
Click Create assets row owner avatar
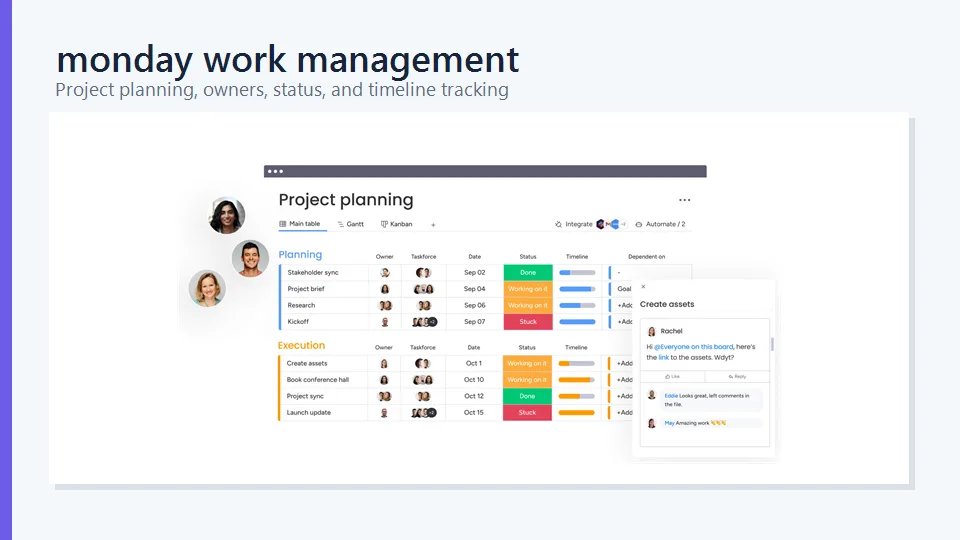pos(384,364)
